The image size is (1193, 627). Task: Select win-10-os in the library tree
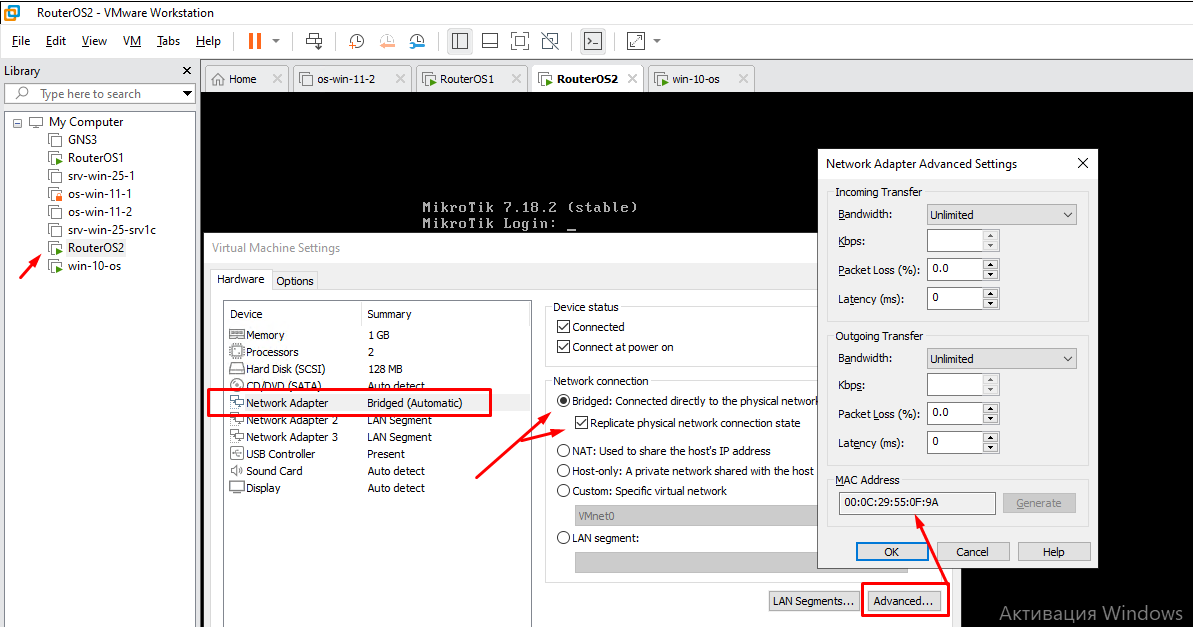tap(94, 266)
